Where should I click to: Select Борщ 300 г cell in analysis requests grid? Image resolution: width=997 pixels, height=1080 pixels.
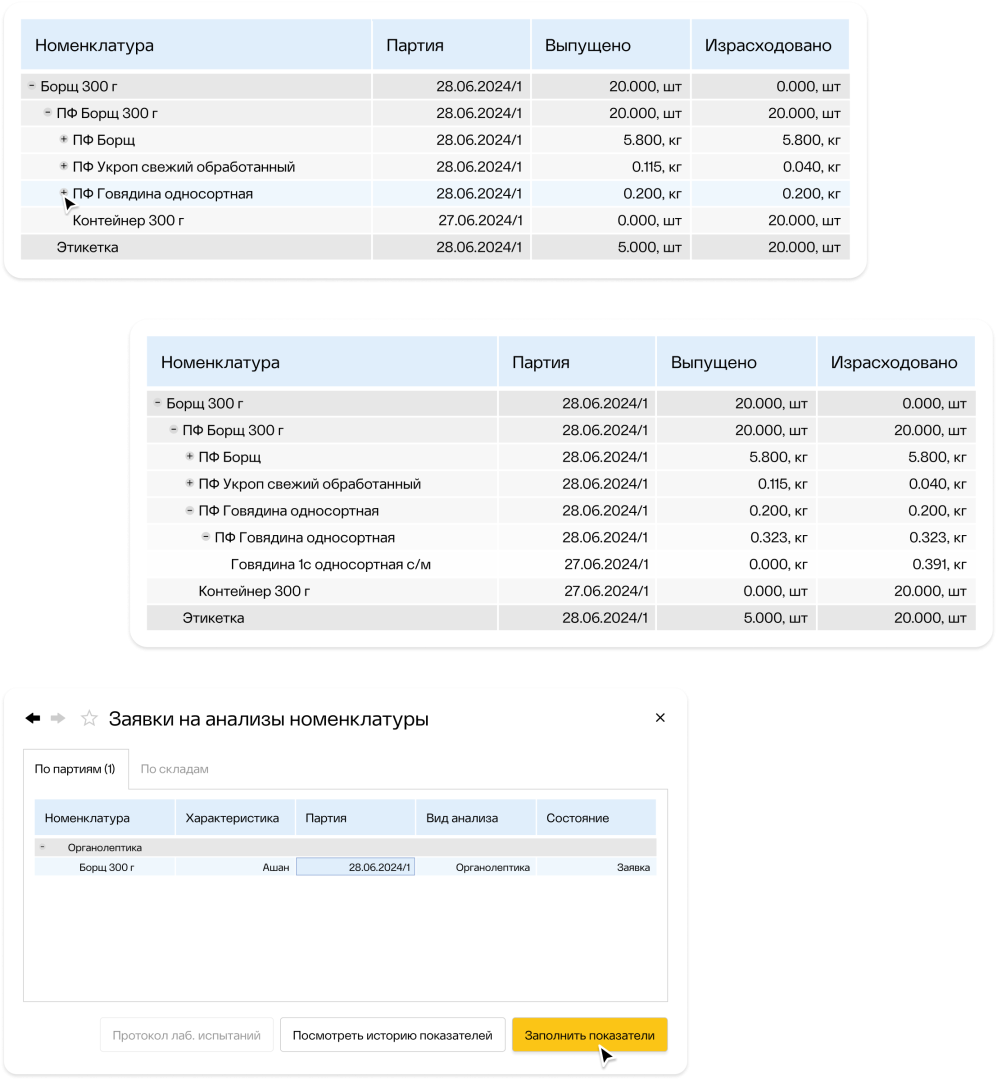[x=107, y=867]
